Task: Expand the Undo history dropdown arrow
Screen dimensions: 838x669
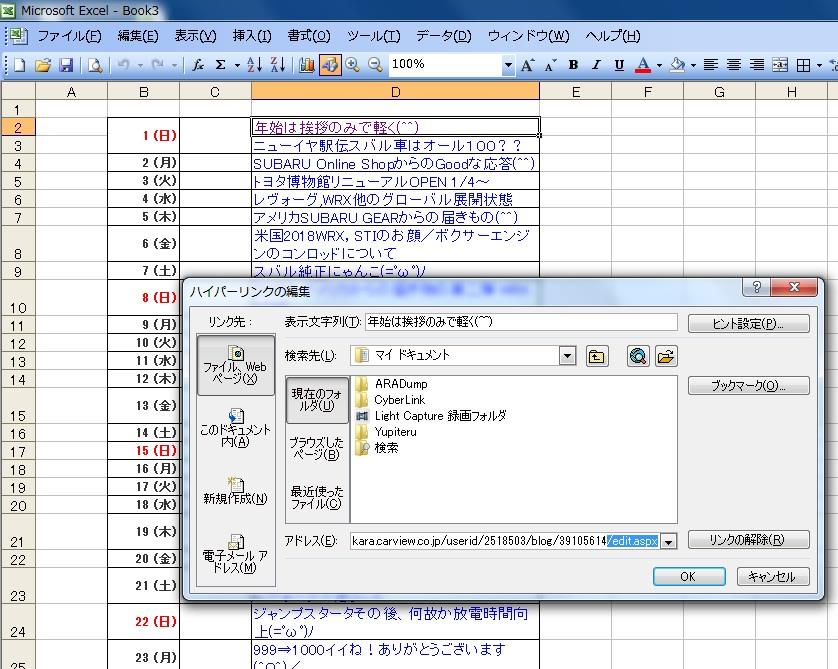Action: (x=141, y=65)
